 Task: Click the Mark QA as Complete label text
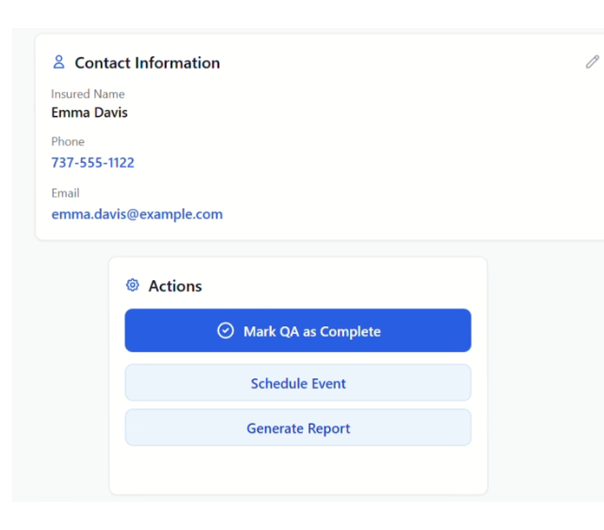[x=312, y=331]
